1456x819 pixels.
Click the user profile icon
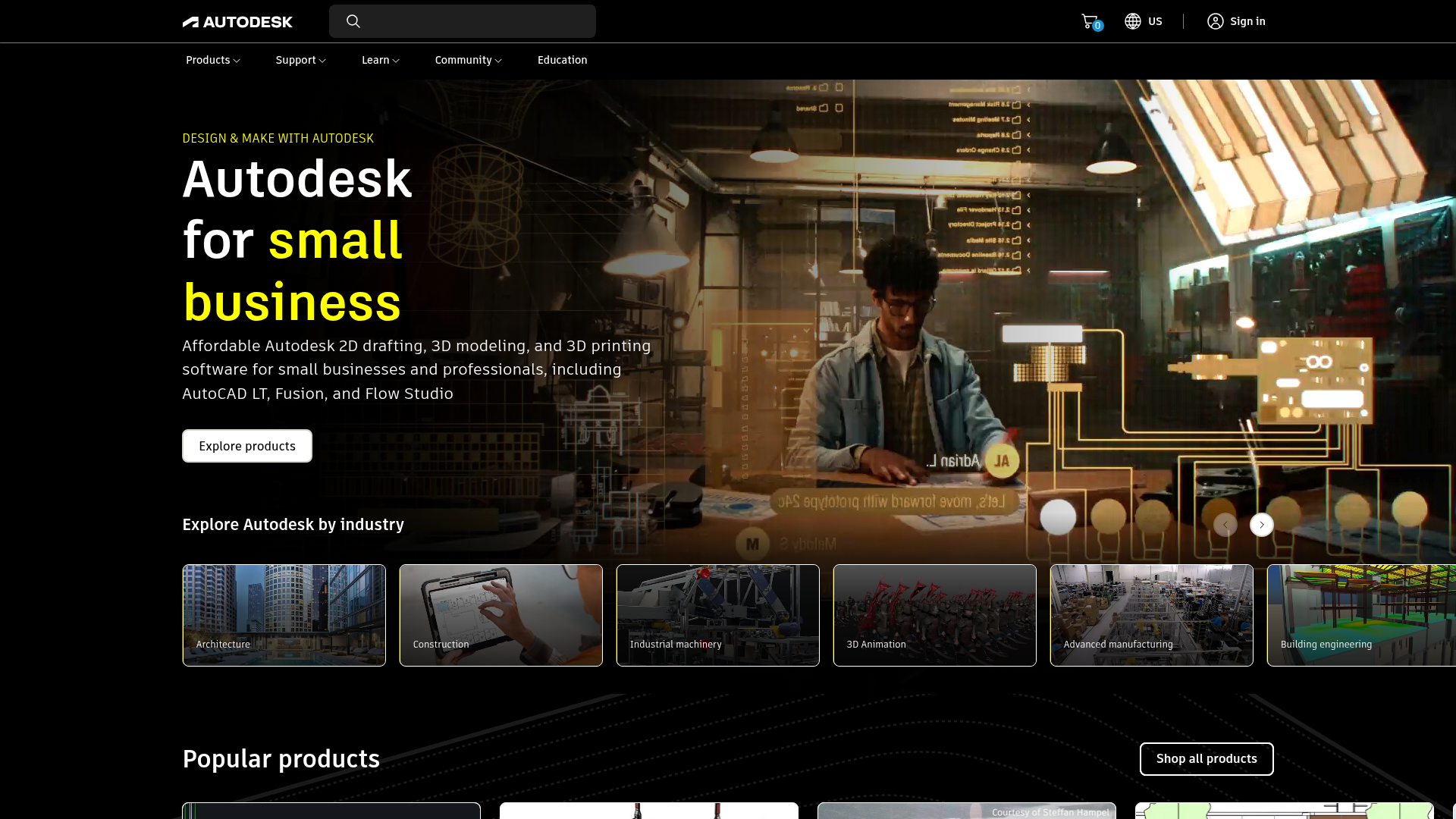coord(1216,21)
